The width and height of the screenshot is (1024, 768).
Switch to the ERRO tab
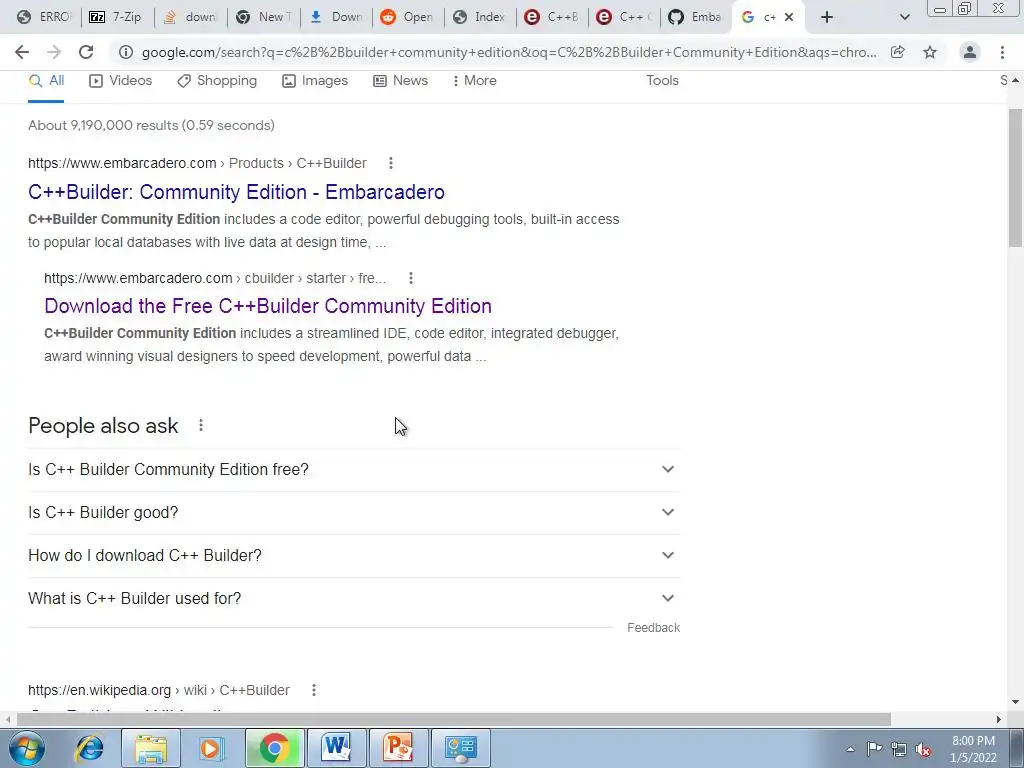44,17
